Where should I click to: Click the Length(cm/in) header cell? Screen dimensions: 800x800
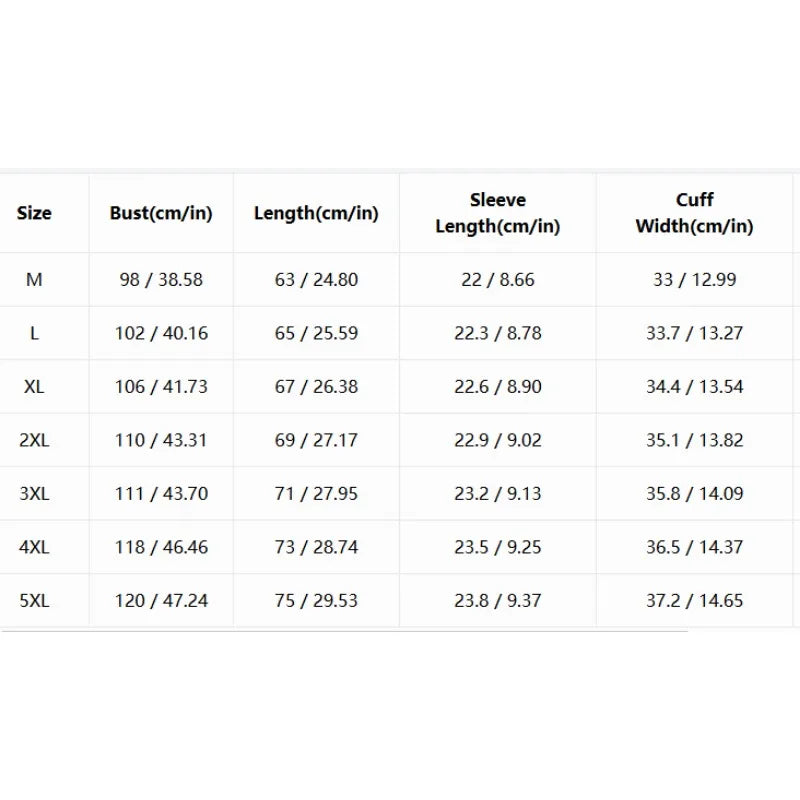tap(316, 213)
